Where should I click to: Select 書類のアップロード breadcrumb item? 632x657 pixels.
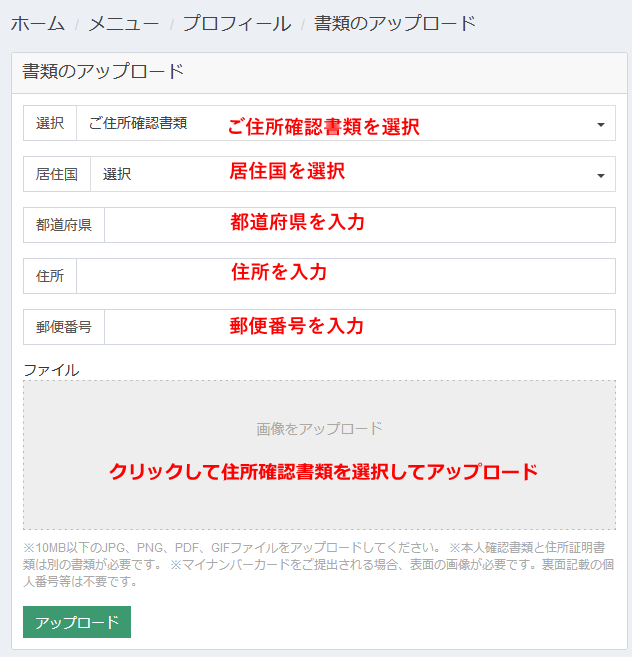395,23
